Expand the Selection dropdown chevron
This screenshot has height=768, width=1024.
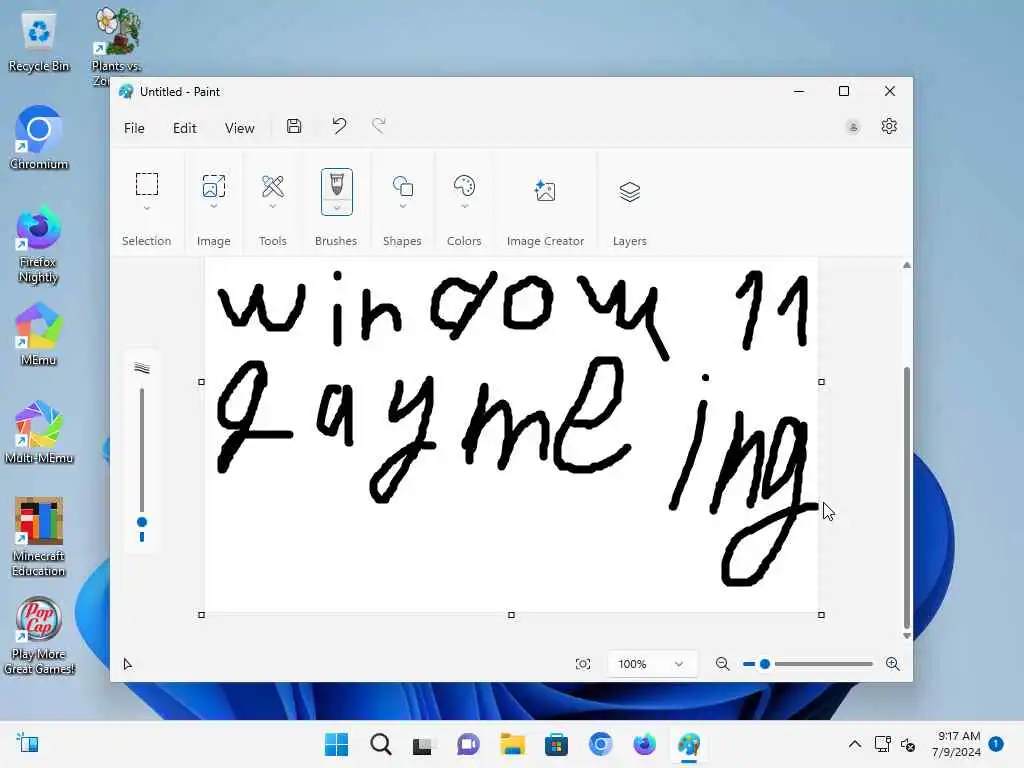click(x=147, y=208)
